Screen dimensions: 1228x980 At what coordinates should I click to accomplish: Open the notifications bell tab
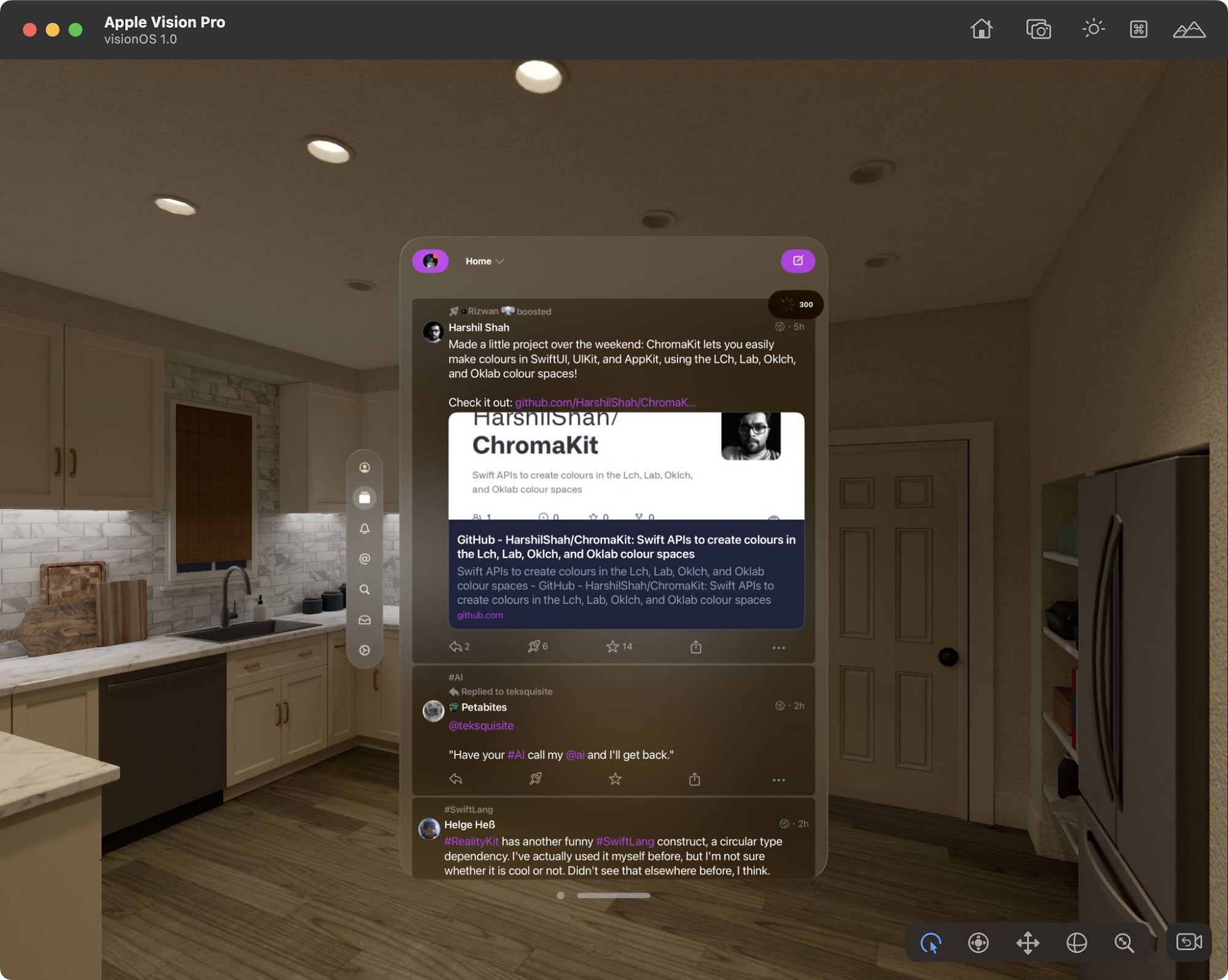pos(364,528)
